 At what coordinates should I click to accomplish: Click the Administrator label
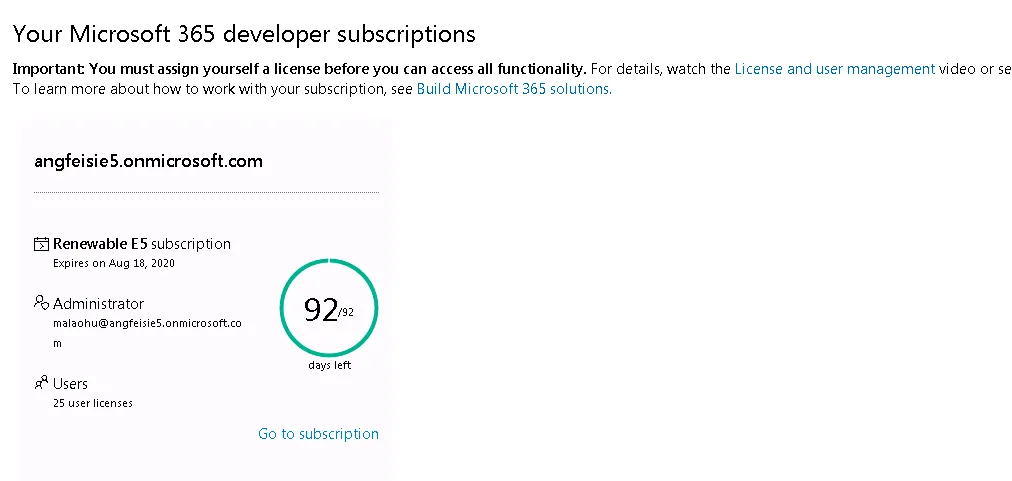point(98,304)
